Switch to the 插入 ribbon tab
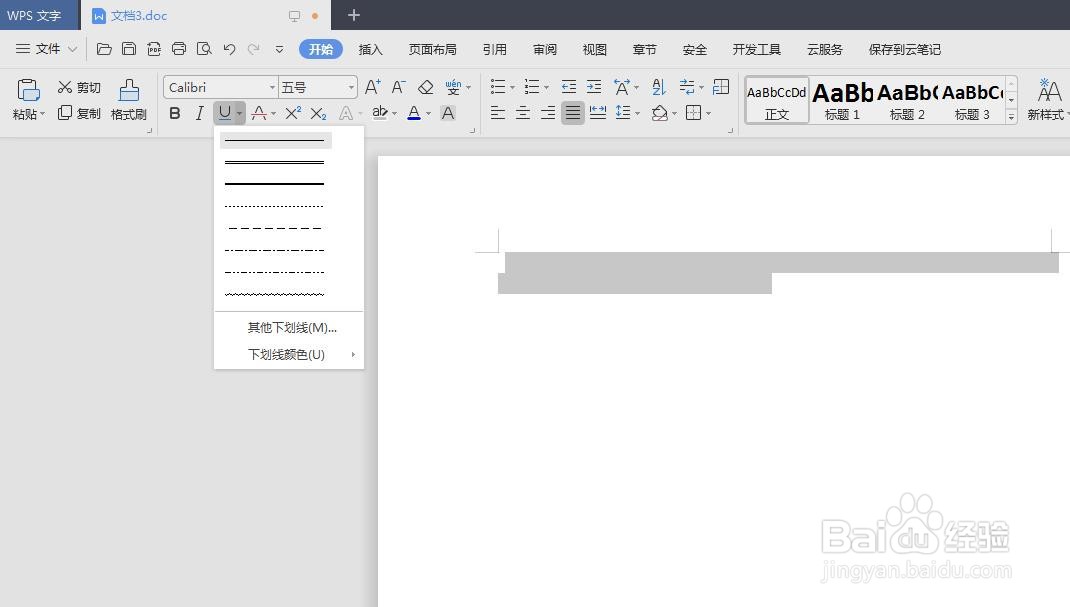 point(371,48)
